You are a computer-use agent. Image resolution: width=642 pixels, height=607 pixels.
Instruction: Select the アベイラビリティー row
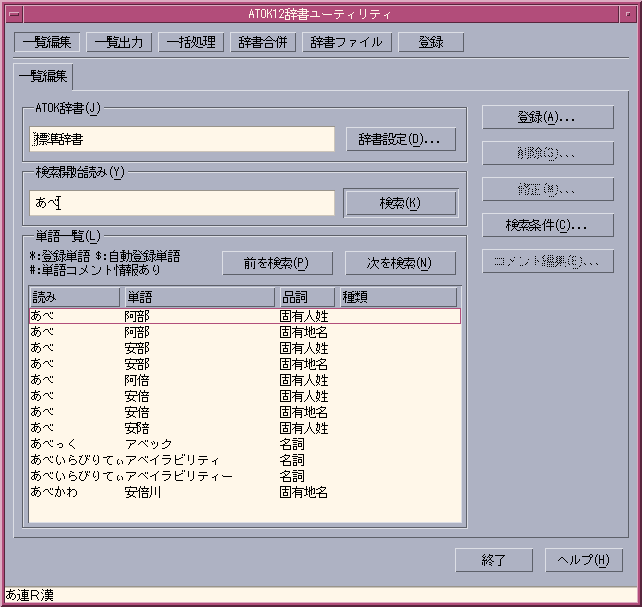pos(245,476)
